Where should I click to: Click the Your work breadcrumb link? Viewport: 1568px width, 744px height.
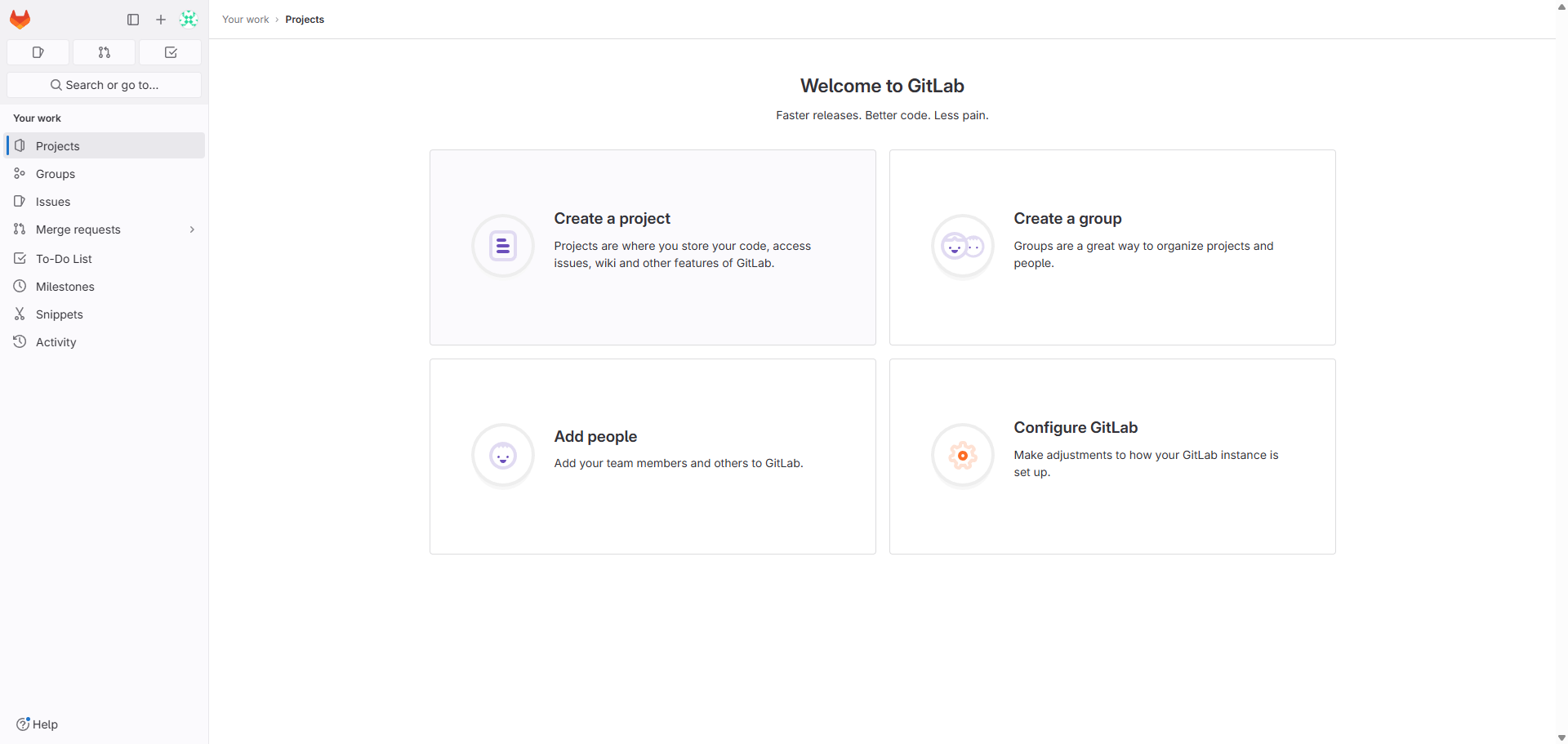tap(245, 19)
